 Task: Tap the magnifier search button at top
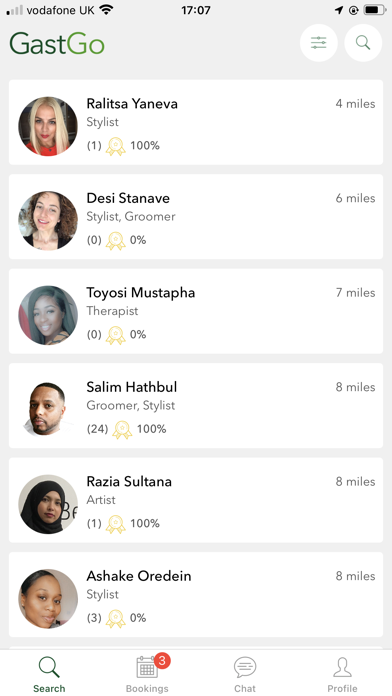363,43
